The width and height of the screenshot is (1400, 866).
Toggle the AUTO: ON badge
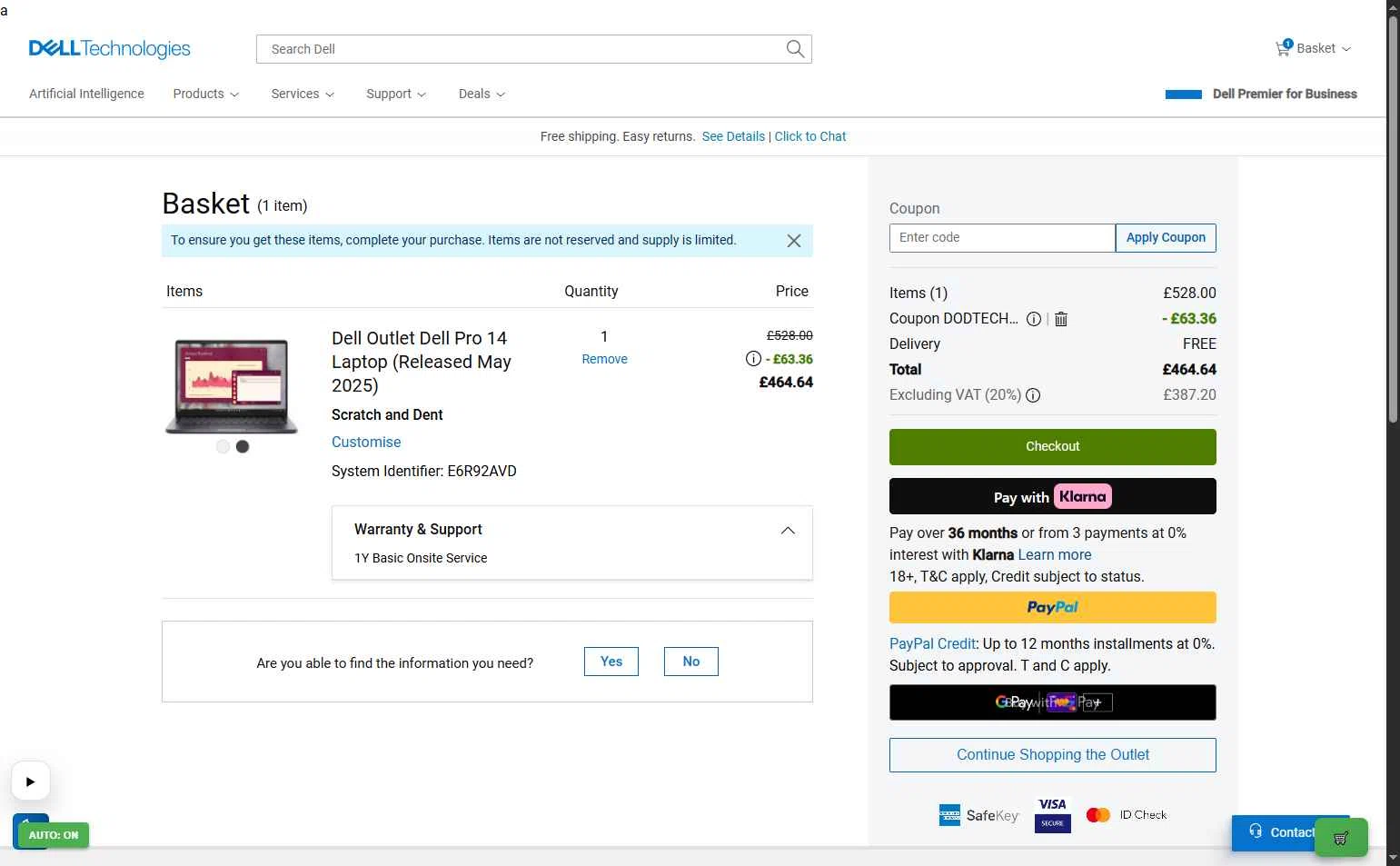54,835
